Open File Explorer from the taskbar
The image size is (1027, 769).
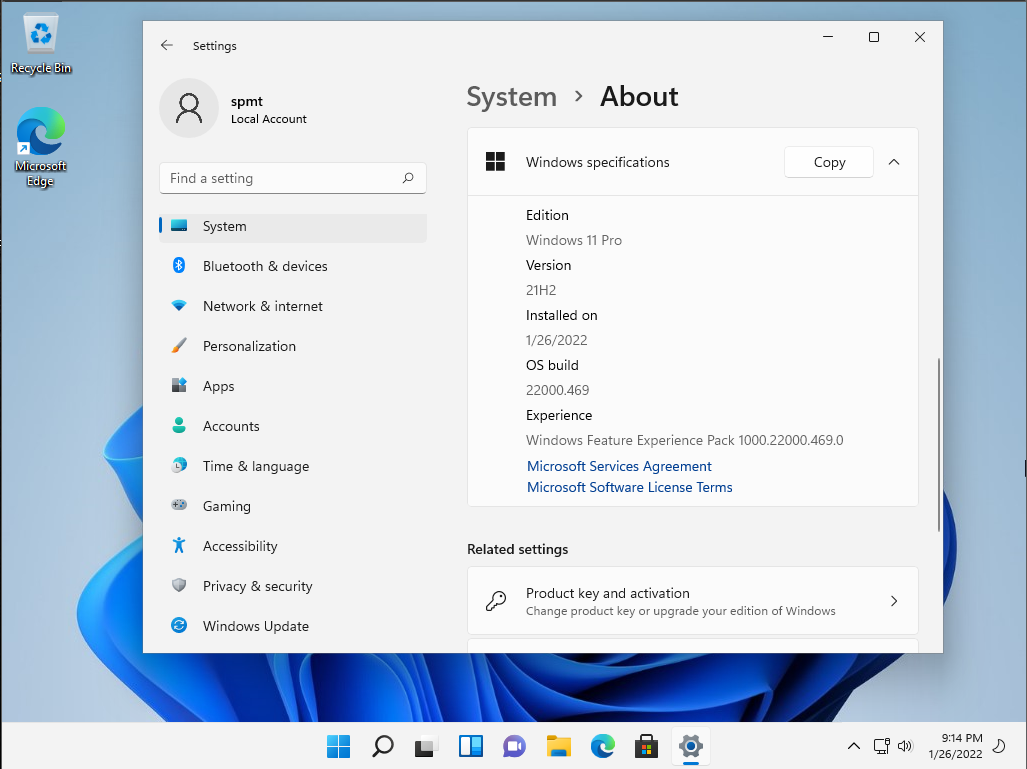[x=558, y=746]
